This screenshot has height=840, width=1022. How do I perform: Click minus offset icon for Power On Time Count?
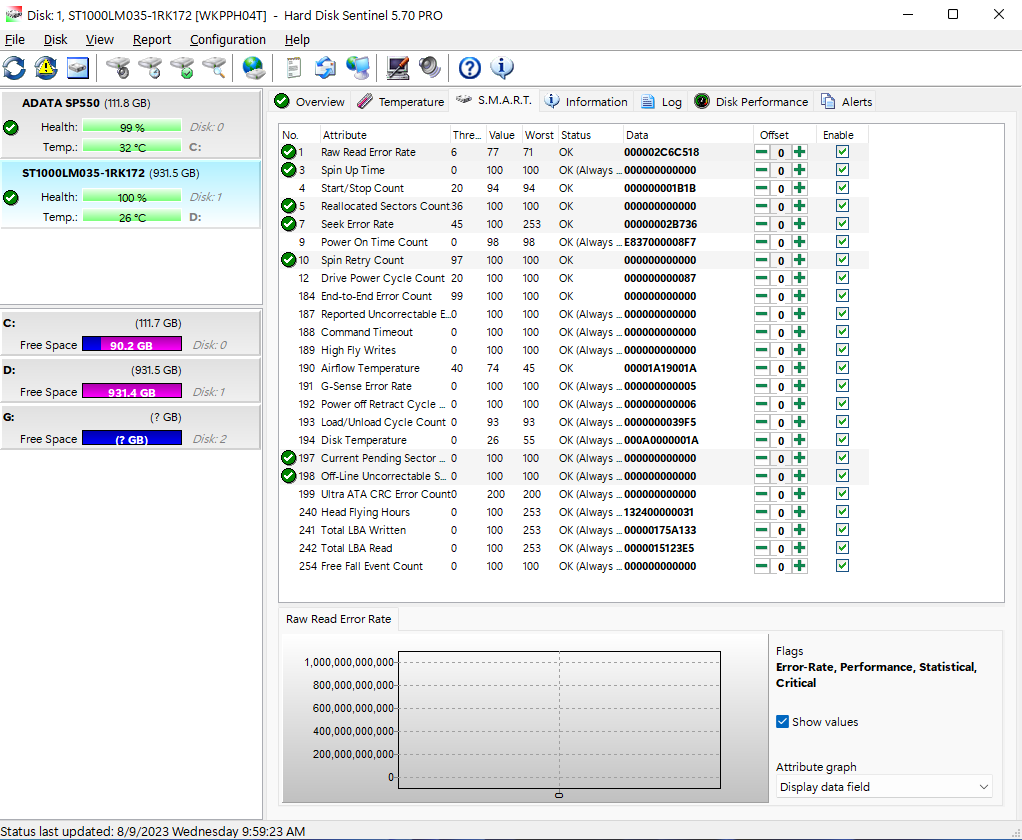click(761, 242)
